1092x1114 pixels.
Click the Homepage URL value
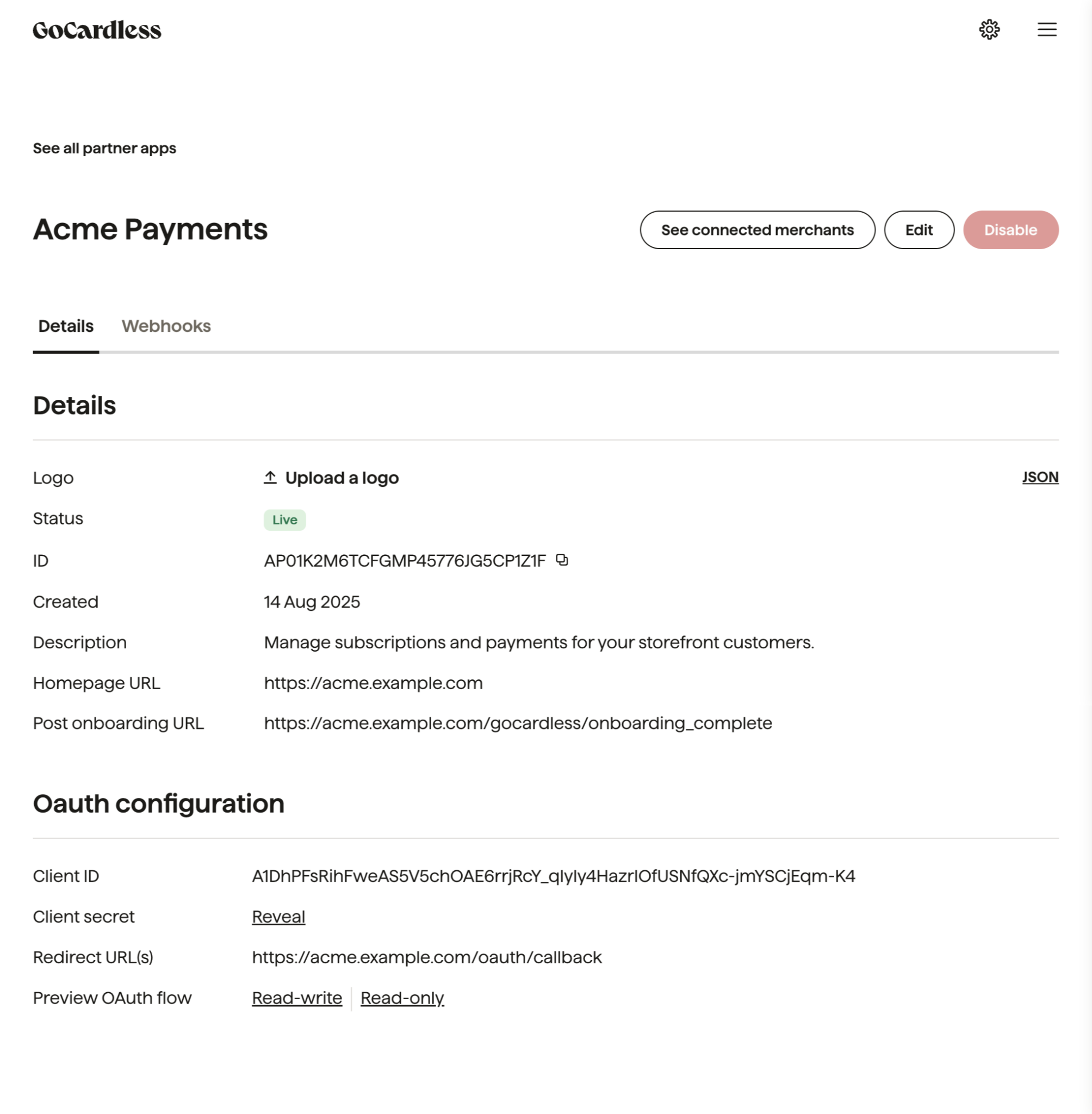click(x=374, y=683)
